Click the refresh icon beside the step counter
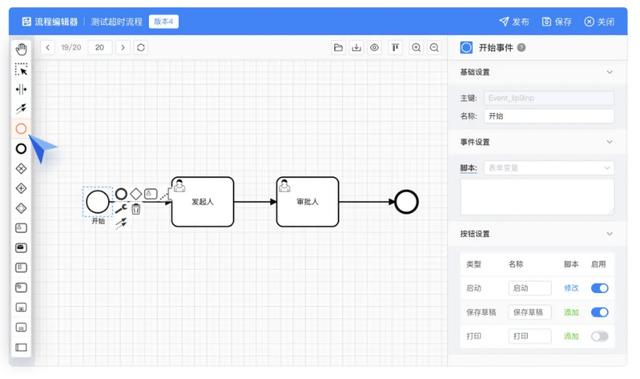 tap(141, 48)
